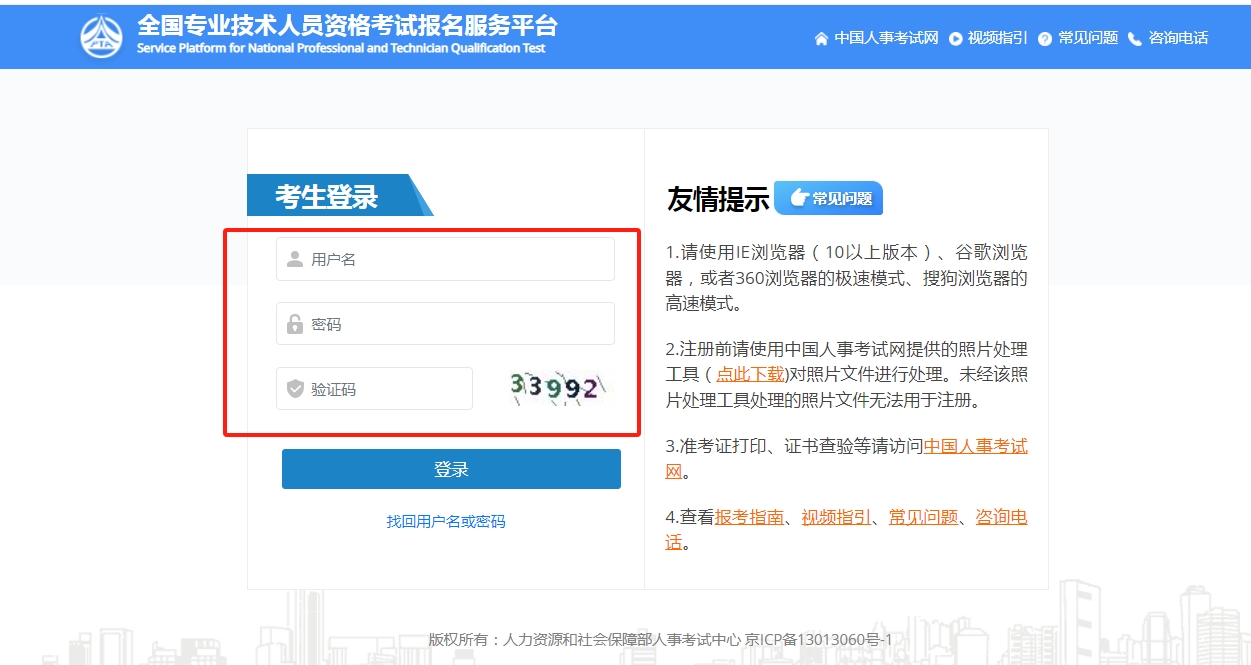Click the home icon beside 中国人事考试网
The image size is (1251, 665).
(821, 39)
